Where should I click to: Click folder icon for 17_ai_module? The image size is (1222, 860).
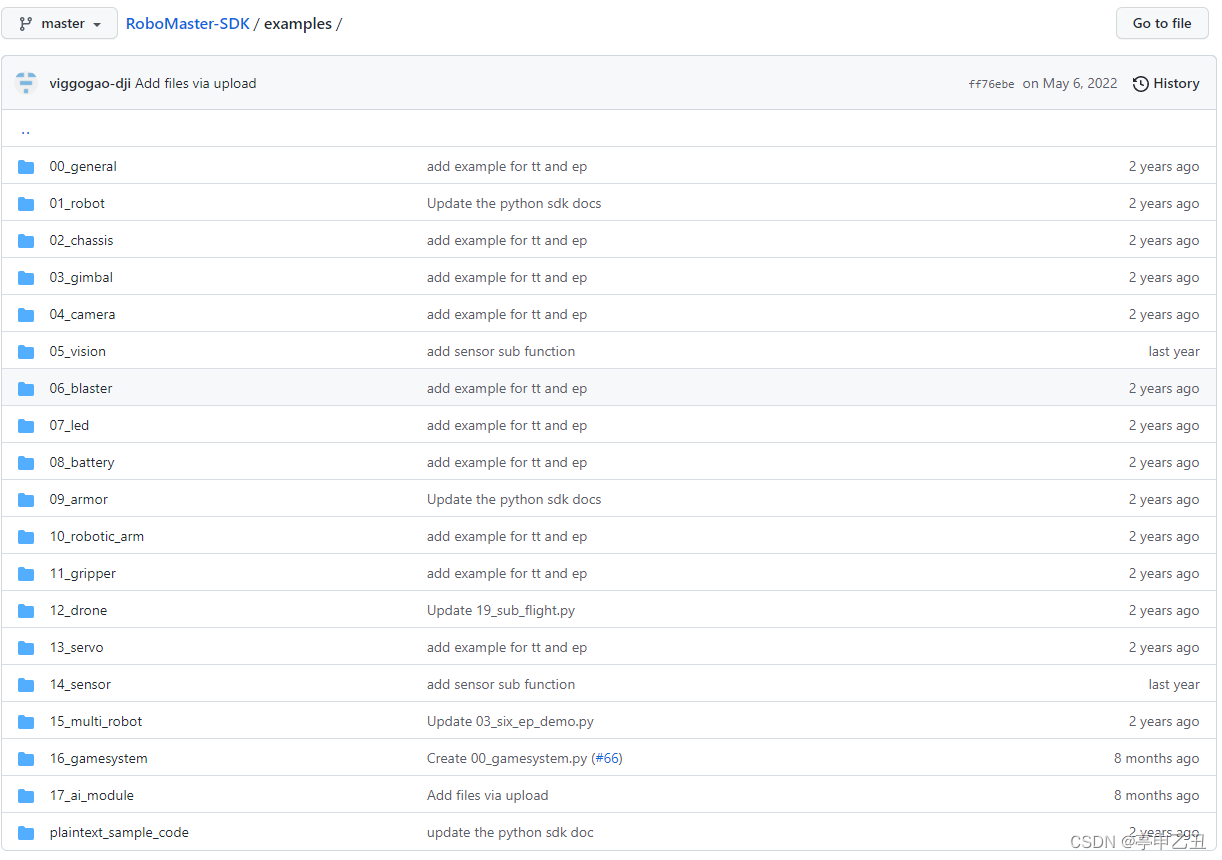point(26,796)
